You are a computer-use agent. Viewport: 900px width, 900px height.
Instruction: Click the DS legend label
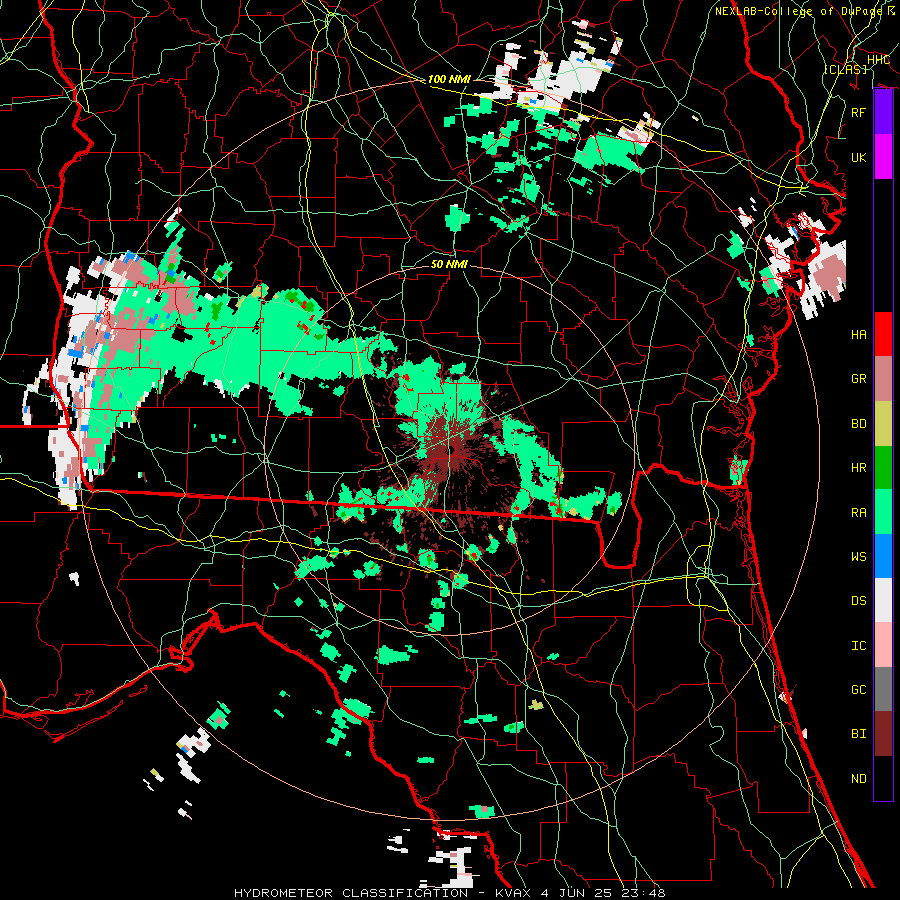click(x=859, y=601)
